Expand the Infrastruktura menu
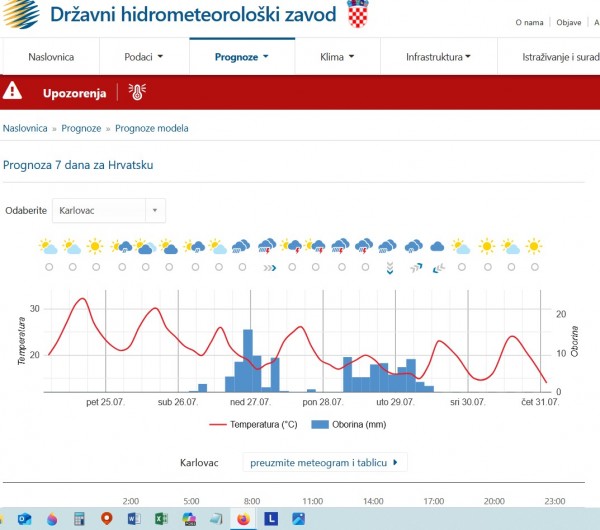This screenshot has height=530, width=600. point(438,57)
